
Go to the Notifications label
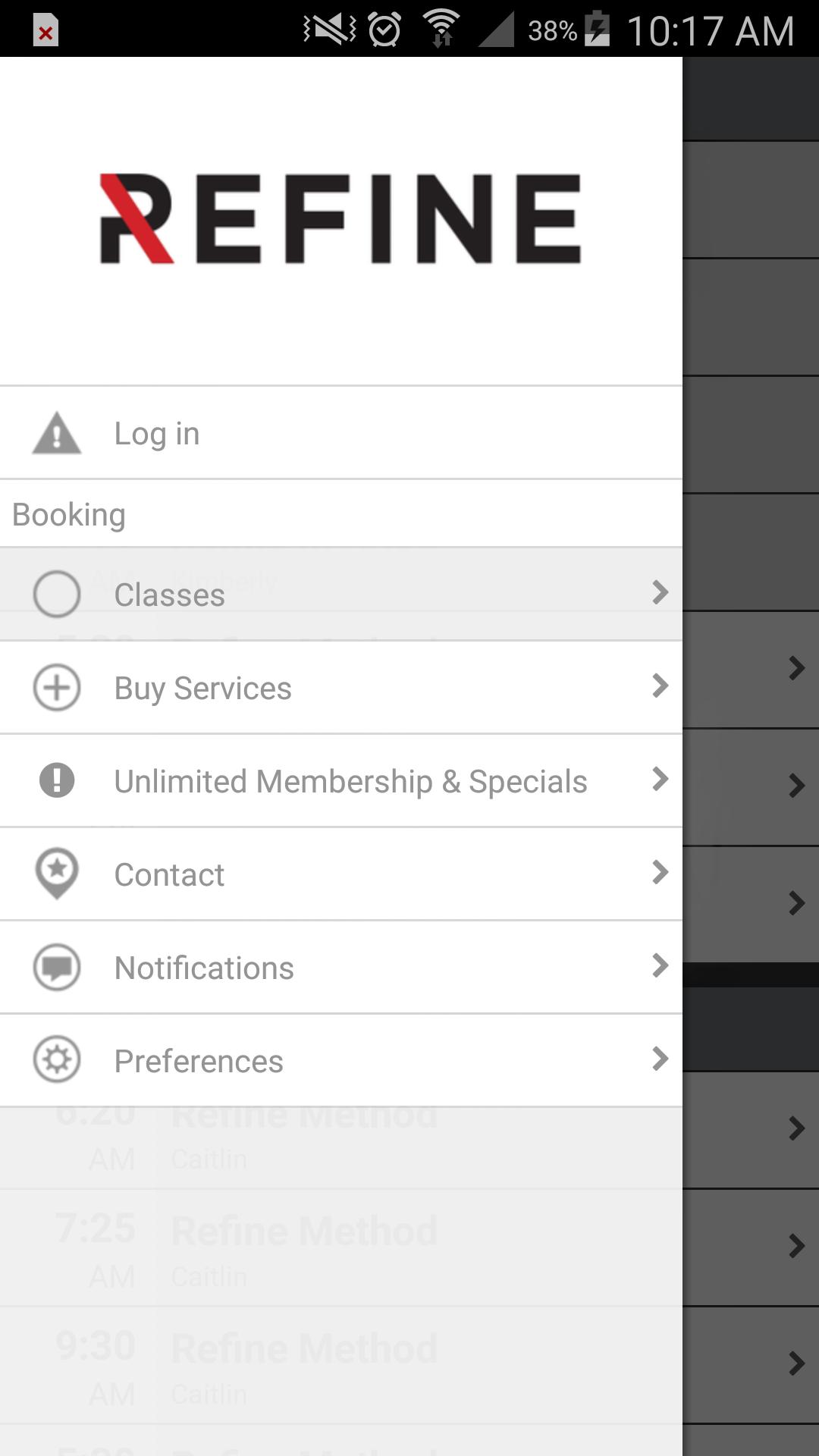pos(204,968)
